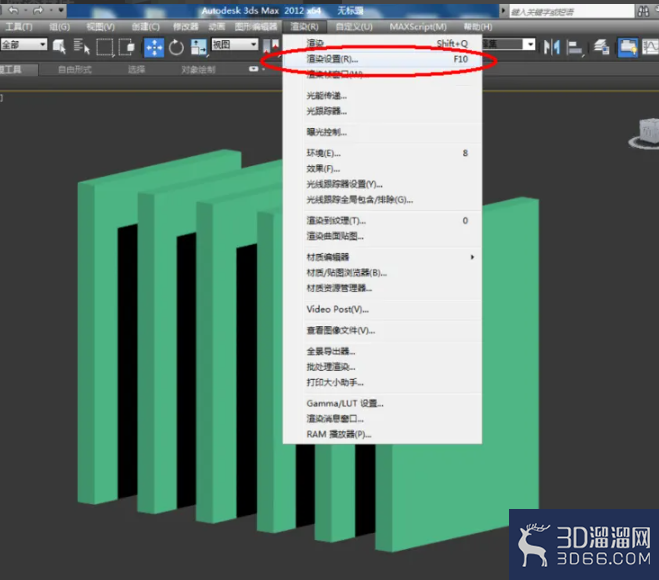Select 查看图像文件(V)... menu entry
The height and width of the screenshot is (580, 659).
[382, 330]
